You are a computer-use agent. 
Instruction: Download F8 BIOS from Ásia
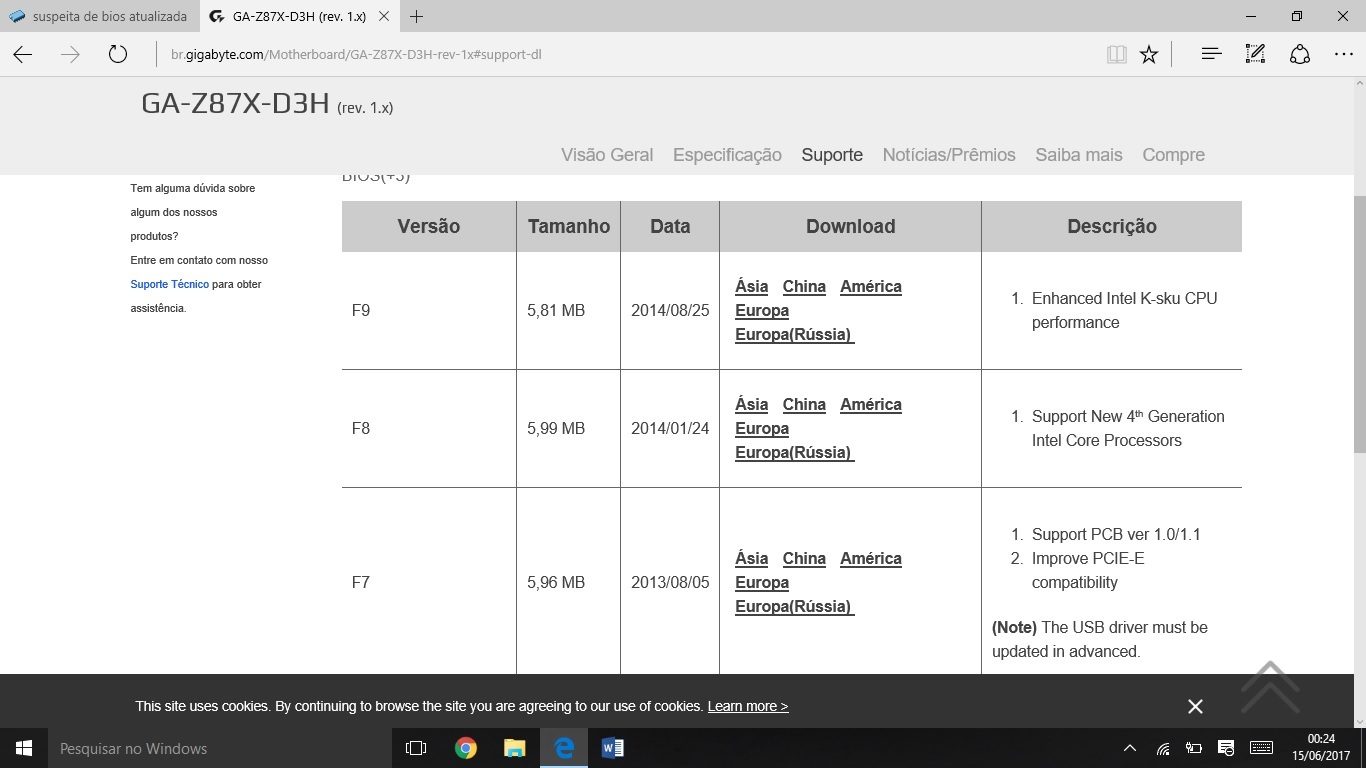(751, 405)
